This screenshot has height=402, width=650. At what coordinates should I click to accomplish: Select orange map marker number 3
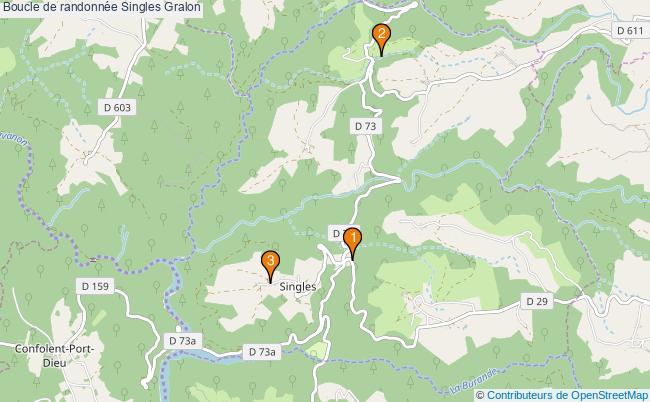click(270, 266)
